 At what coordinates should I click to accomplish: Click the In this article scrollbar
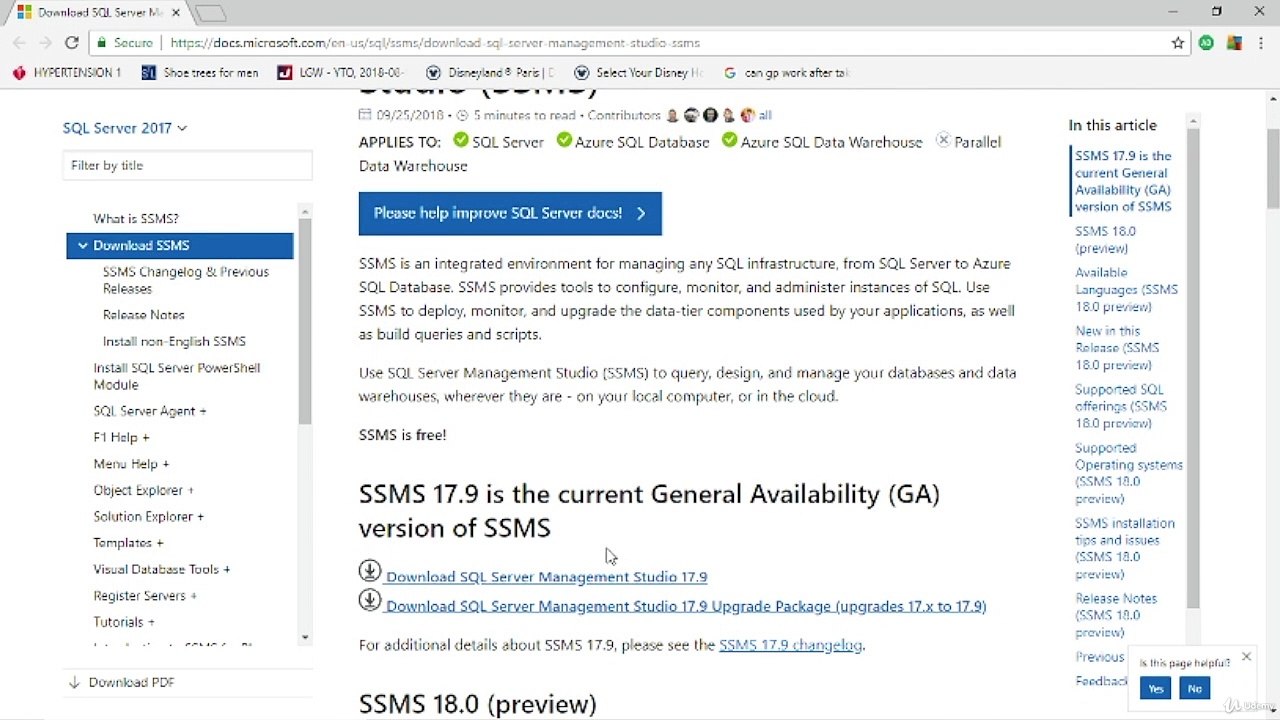coord(1193,370)
